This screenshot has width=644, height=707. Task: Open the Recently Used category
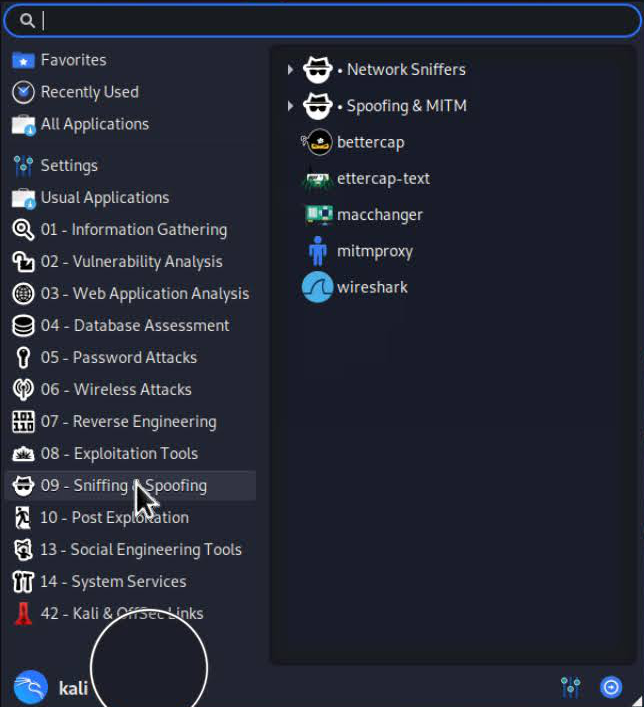click(130, 92)
